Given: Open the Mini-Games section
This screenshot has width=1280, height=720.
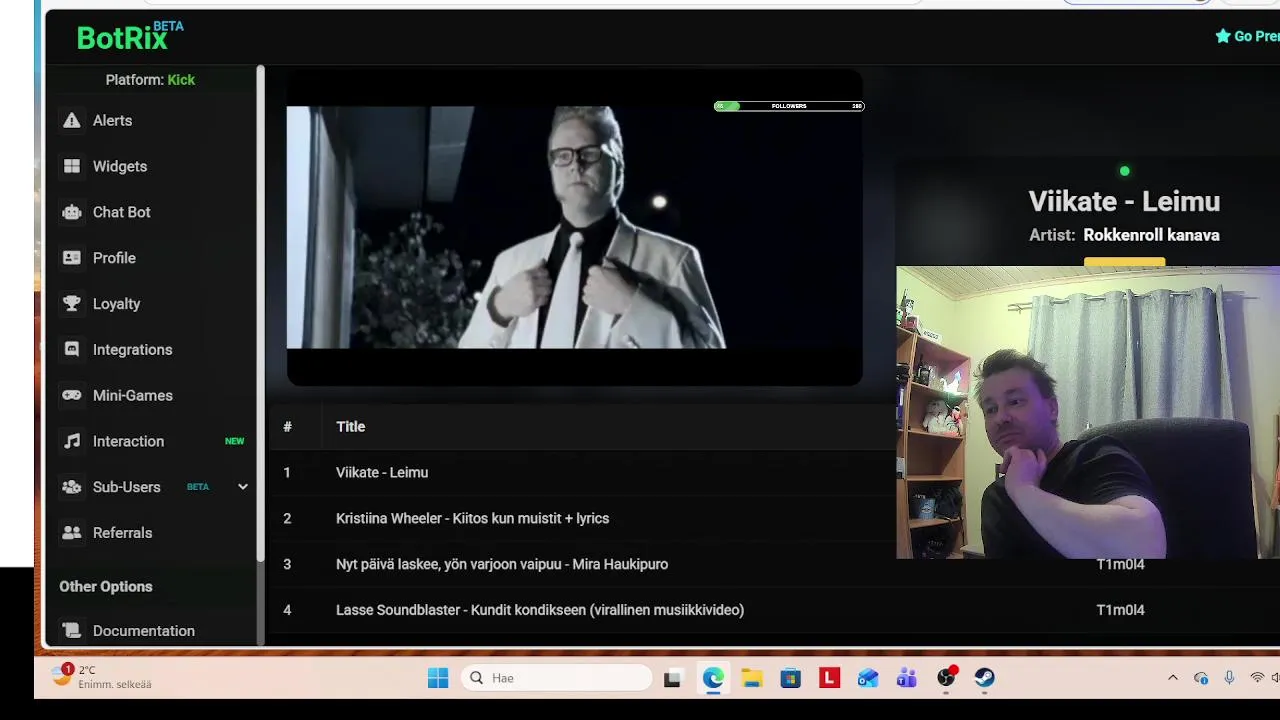Looking at the screenshot, I should tap(133, 395).
